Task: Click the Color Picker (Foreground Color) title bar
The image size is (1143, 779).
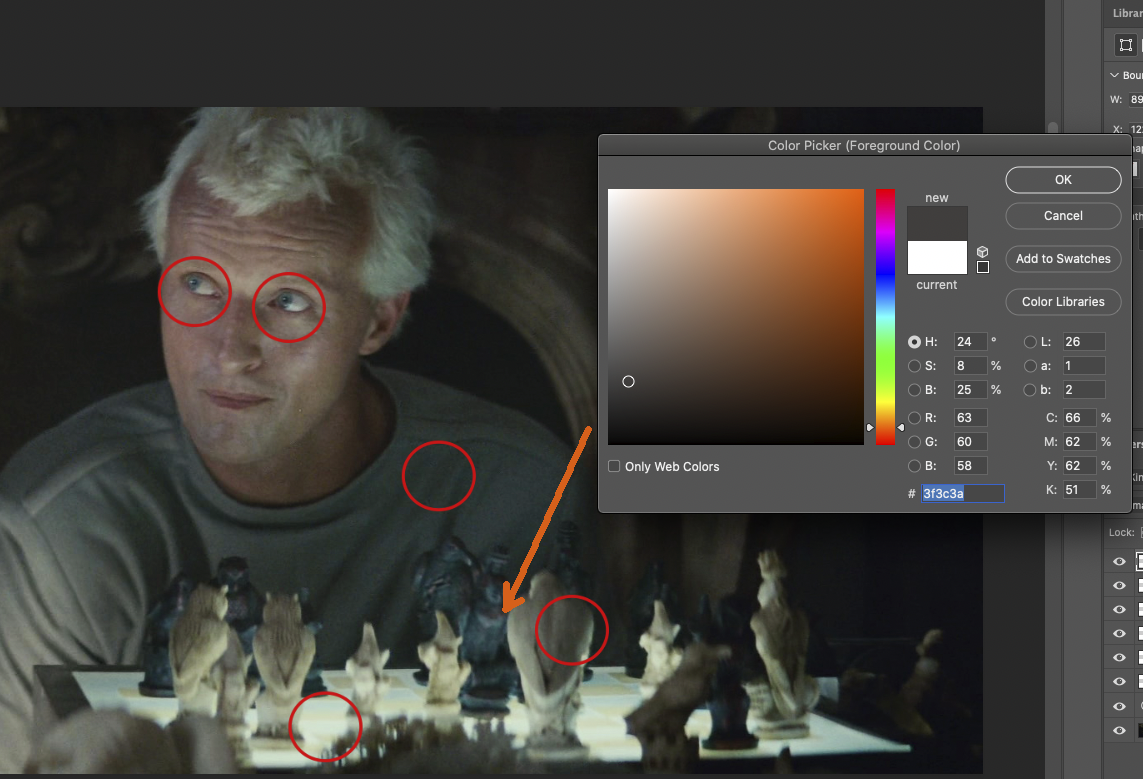Action: point(864,146)
